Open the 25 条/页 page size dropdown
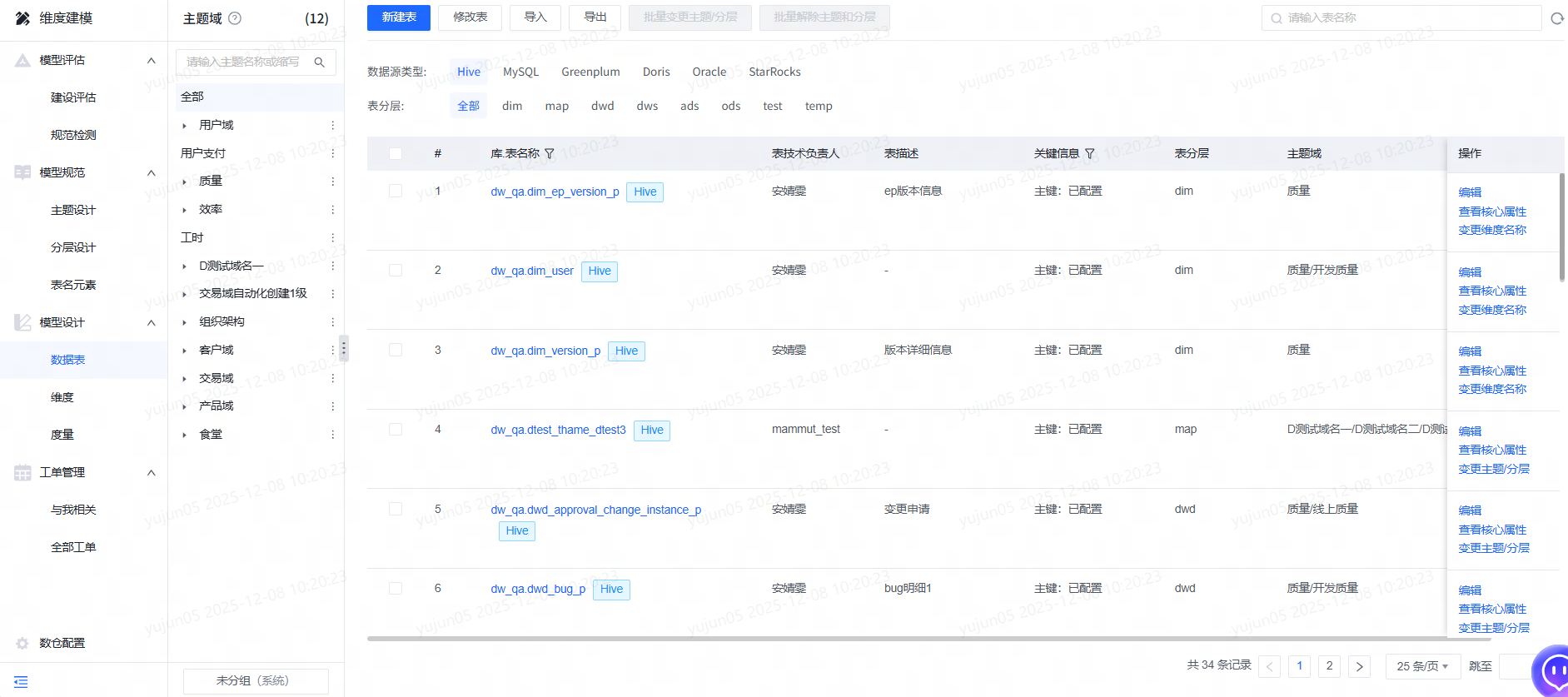1568x697 pixels. (1423, 666)
